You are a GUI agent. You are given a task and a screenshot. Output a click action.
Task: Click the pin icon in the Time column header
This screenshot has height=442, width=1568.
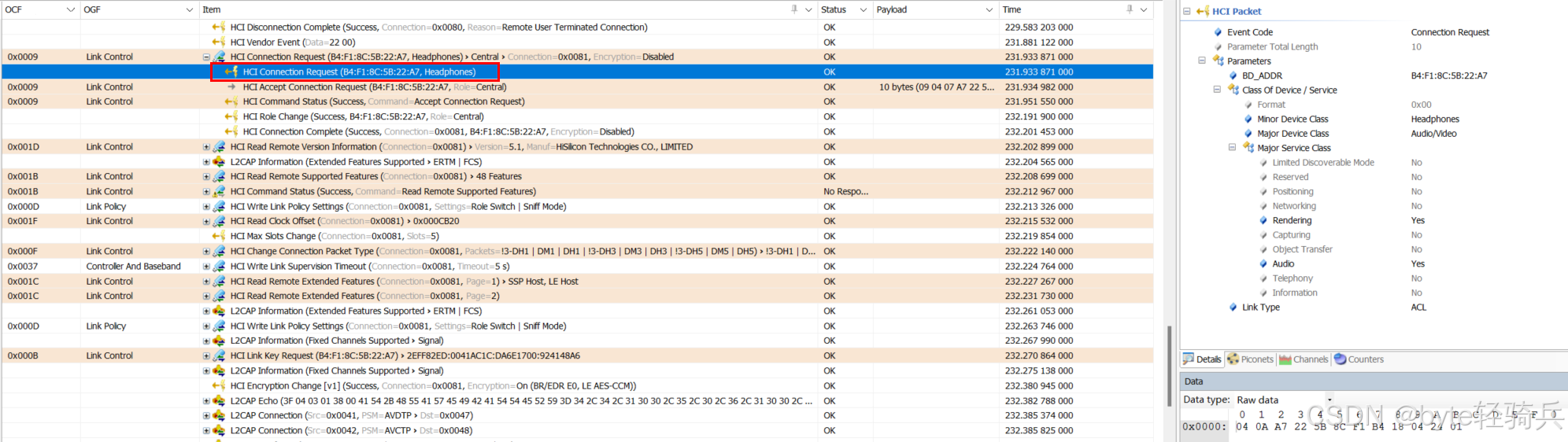(x=1130, y=9)
